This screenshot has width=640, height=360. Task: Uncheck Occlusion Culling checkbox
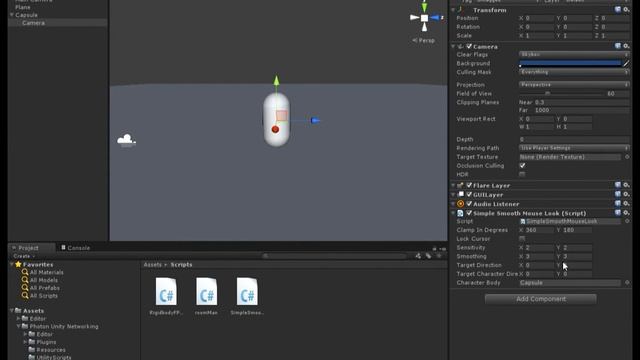522,166
